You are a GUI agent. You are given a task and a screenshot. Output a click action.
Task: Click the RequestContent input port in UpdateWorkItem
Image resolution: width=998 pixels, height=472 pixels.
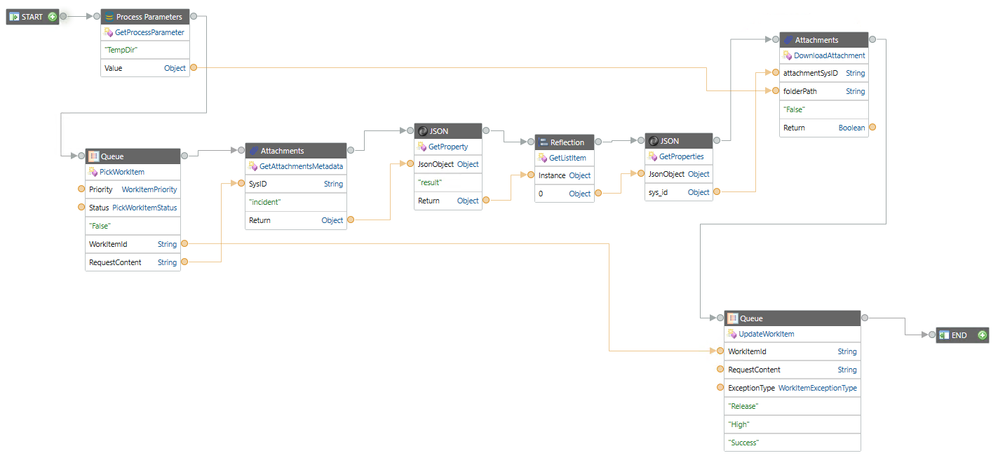pos(720,370)
